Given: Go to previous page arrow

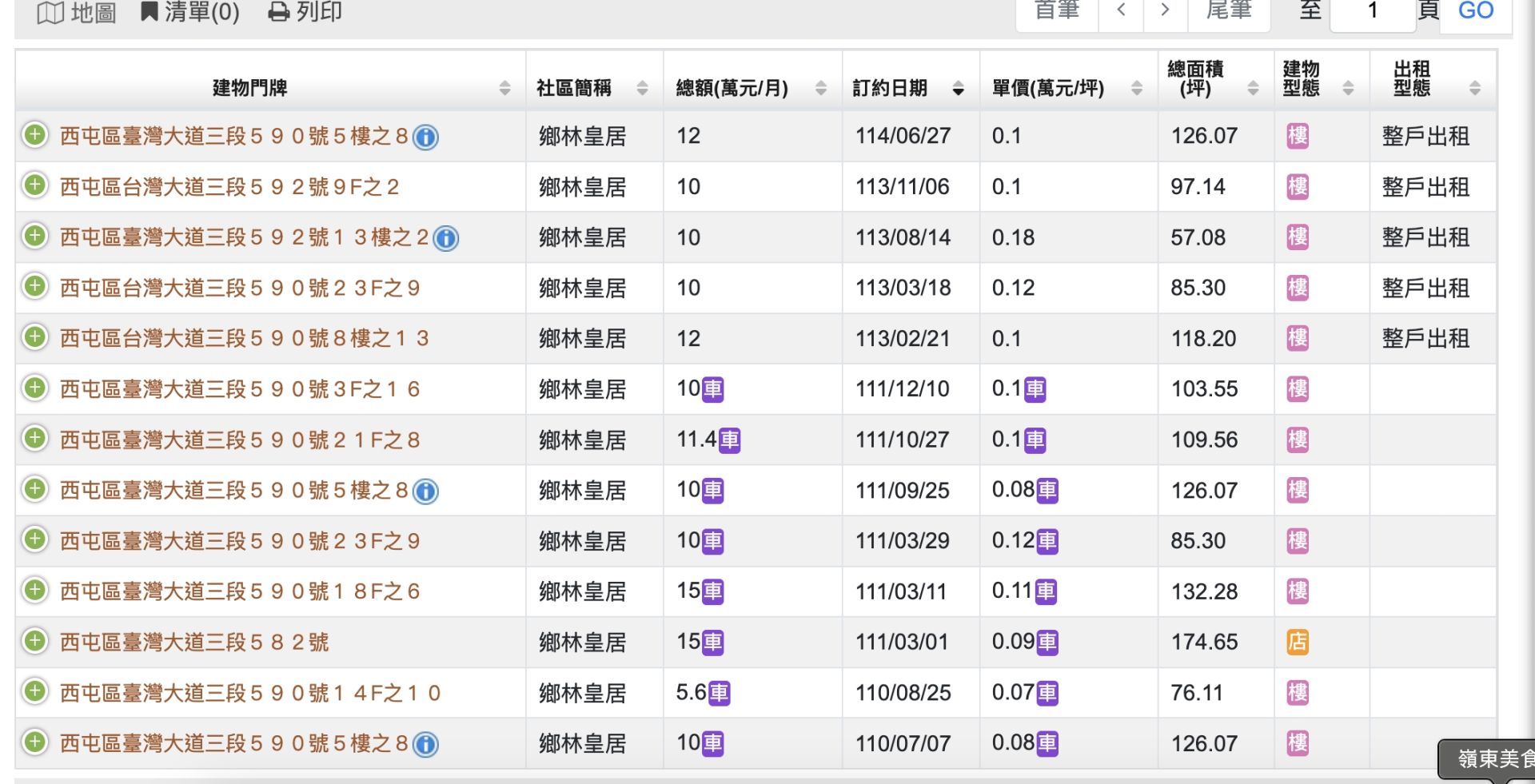Looking at the screenshot, I should point(1121,11).
